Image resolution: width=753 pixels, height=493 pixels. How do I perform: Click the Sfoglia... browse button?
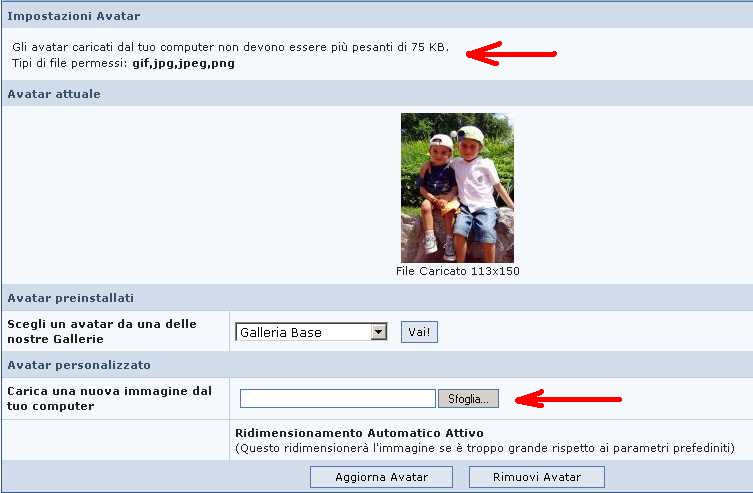click(468, 399)
